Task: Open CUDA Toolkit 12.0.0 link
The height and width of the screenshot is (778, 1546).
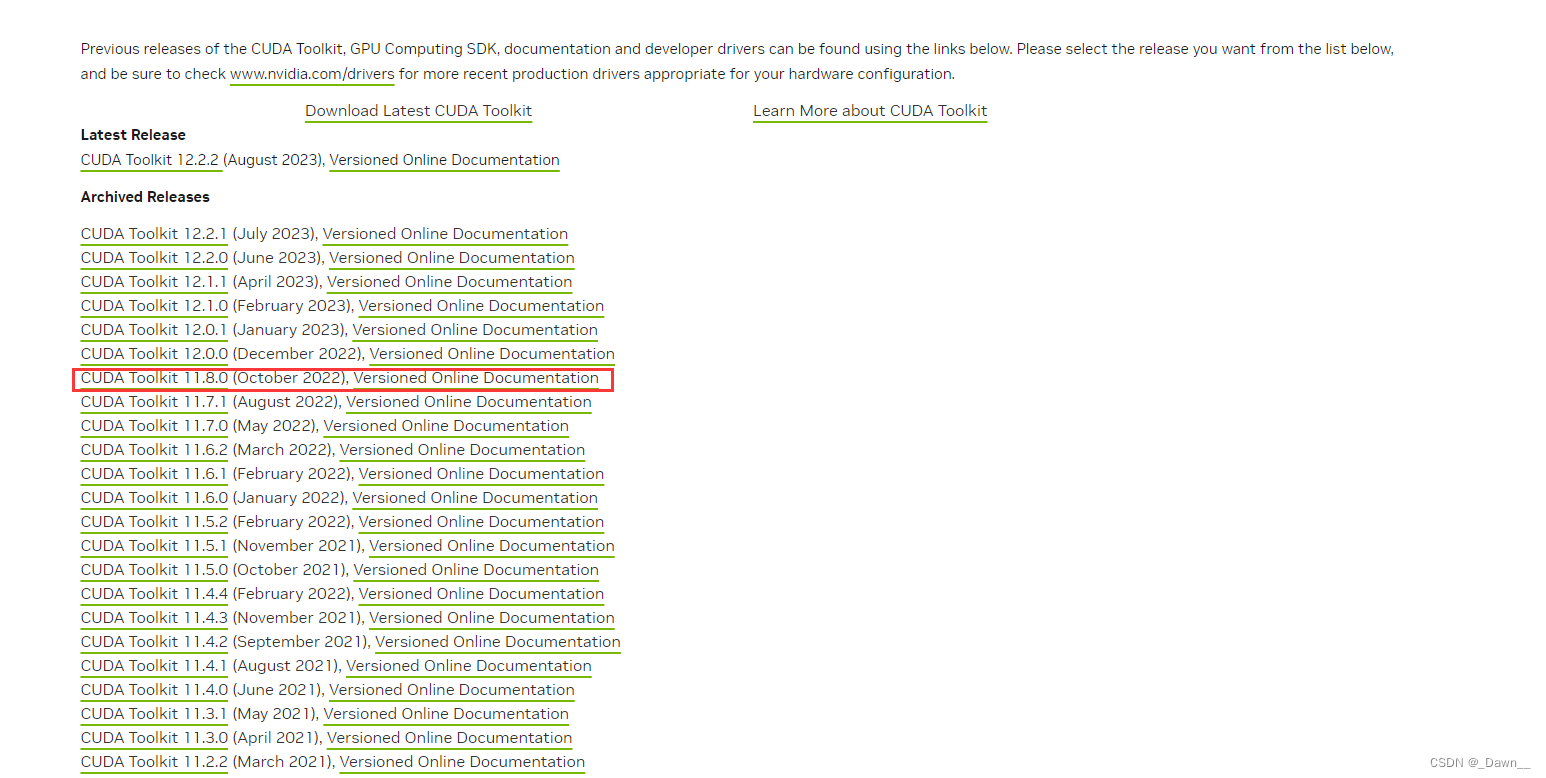Action: click(154, 354)
